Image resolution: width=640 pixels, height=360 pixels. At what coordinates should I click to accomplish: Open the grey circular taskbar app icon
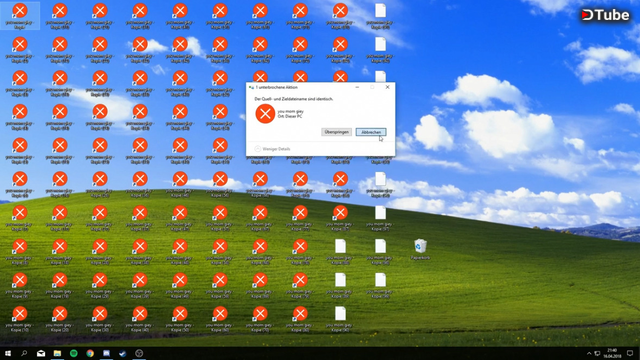click(x=139, y=353)
